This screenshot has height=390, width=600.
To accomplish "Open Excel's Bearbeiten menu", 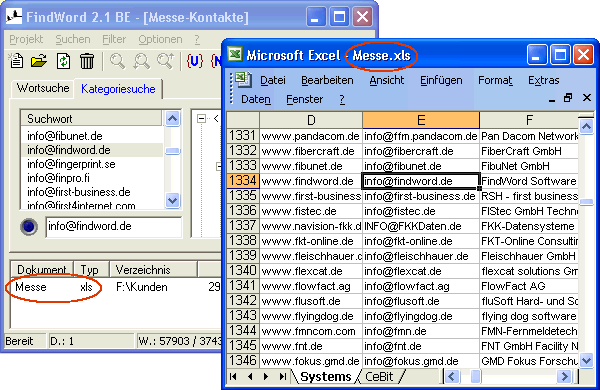I will (327, 80).
